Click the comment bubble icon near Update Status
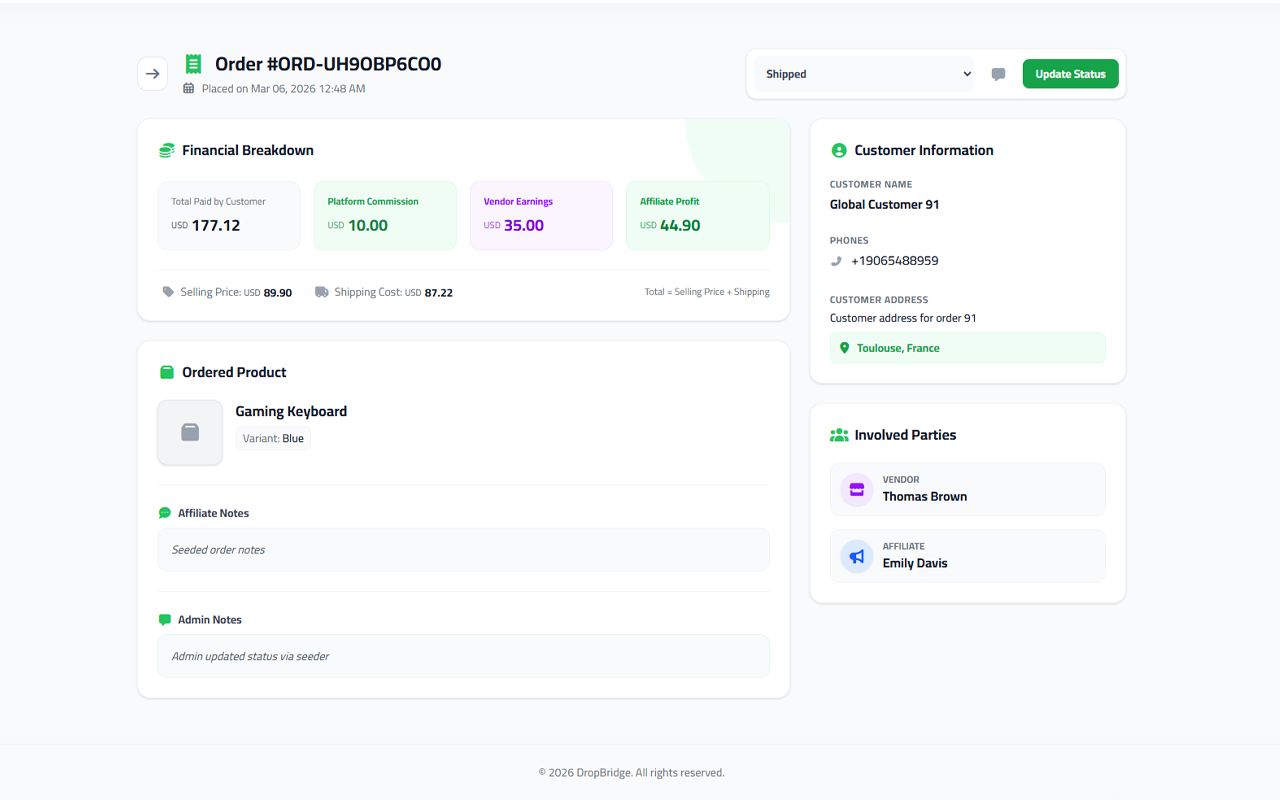Screen dimensions: 1280x800 click(x=998, y=74)
